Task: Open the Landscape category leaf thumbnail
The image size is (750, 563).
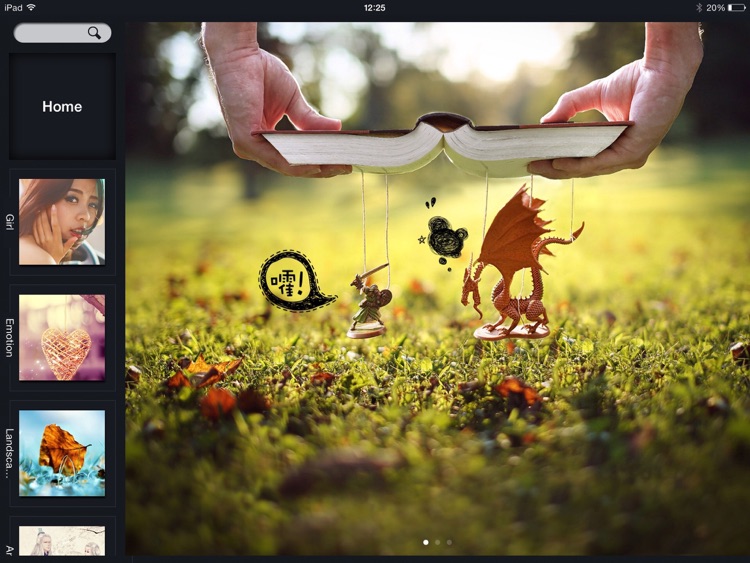Action: click(x=62, y=453)
